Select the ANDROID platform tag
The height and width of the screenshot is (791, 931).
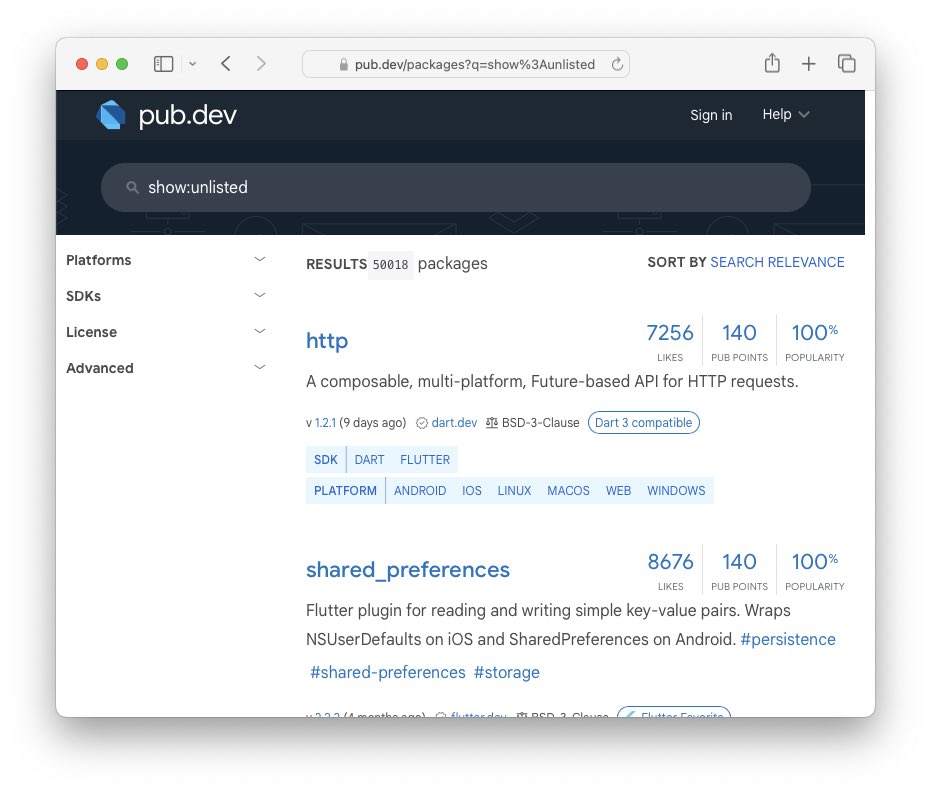420,491
